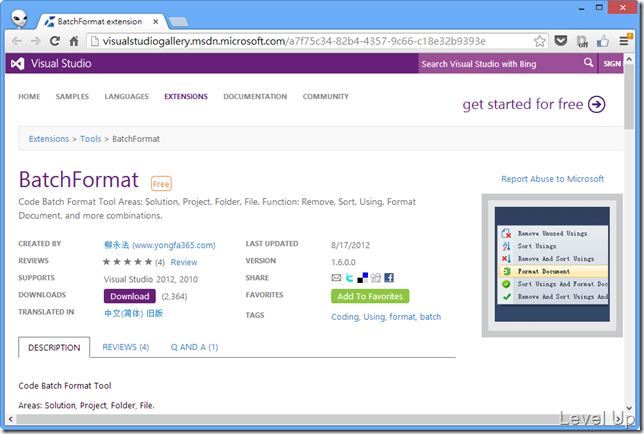644x434 pixels.
Task: Click the Using tag
Action: tap(374, 317)
